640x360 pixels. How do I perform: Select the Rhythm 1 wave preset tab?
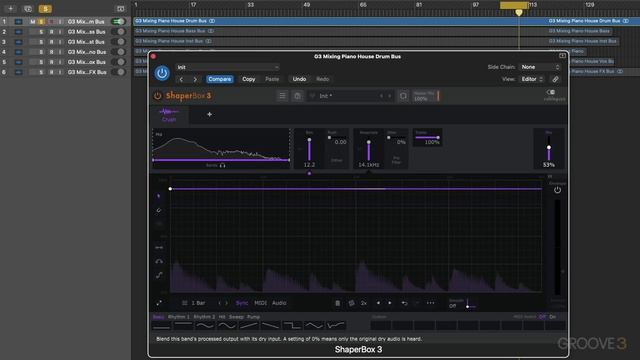[x=178, y=317]
